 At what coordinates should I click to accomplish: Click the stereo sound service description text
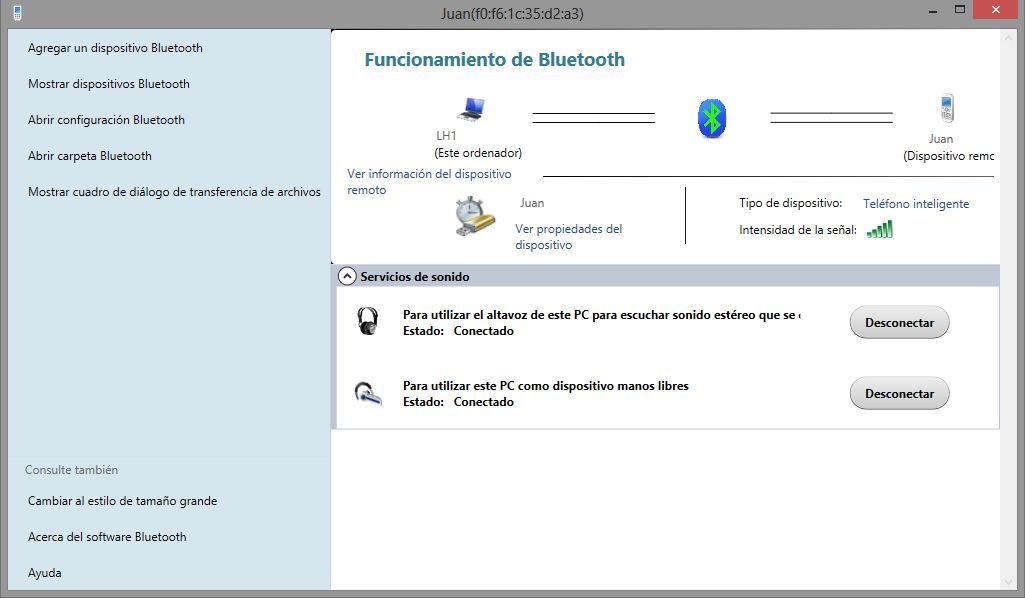[x=601, y=314]
